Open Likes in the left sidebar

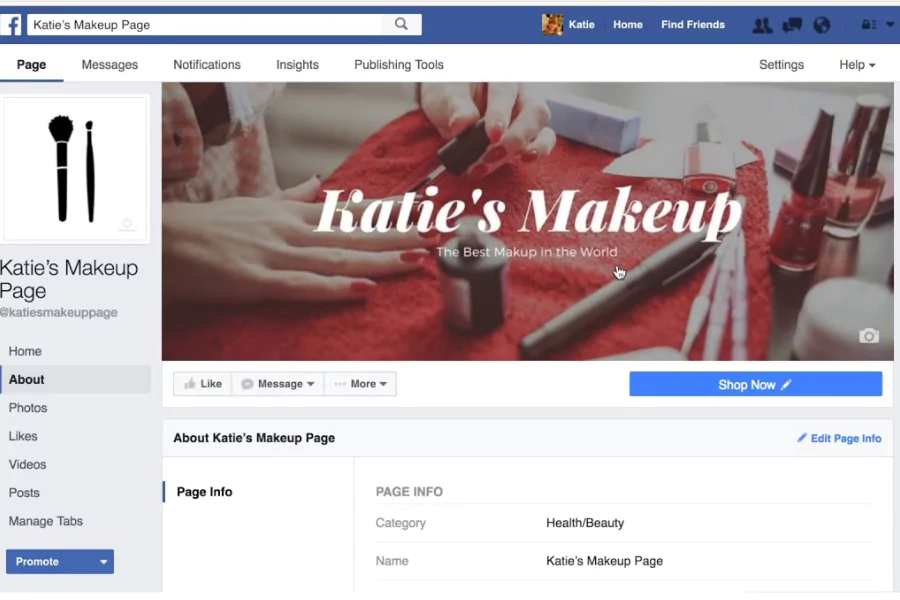(x=23, y=436)
